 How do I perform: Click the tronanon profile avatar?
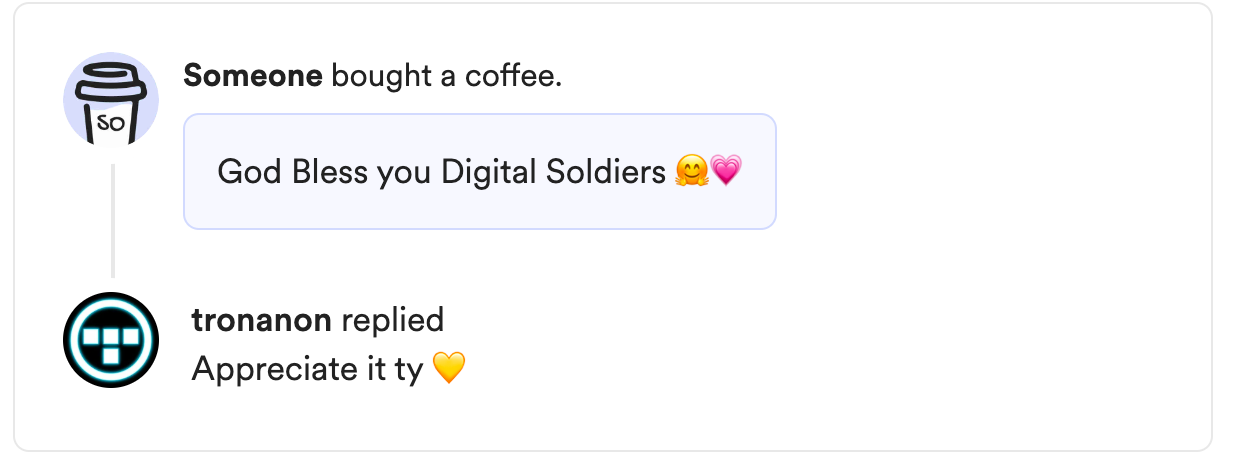111,340
